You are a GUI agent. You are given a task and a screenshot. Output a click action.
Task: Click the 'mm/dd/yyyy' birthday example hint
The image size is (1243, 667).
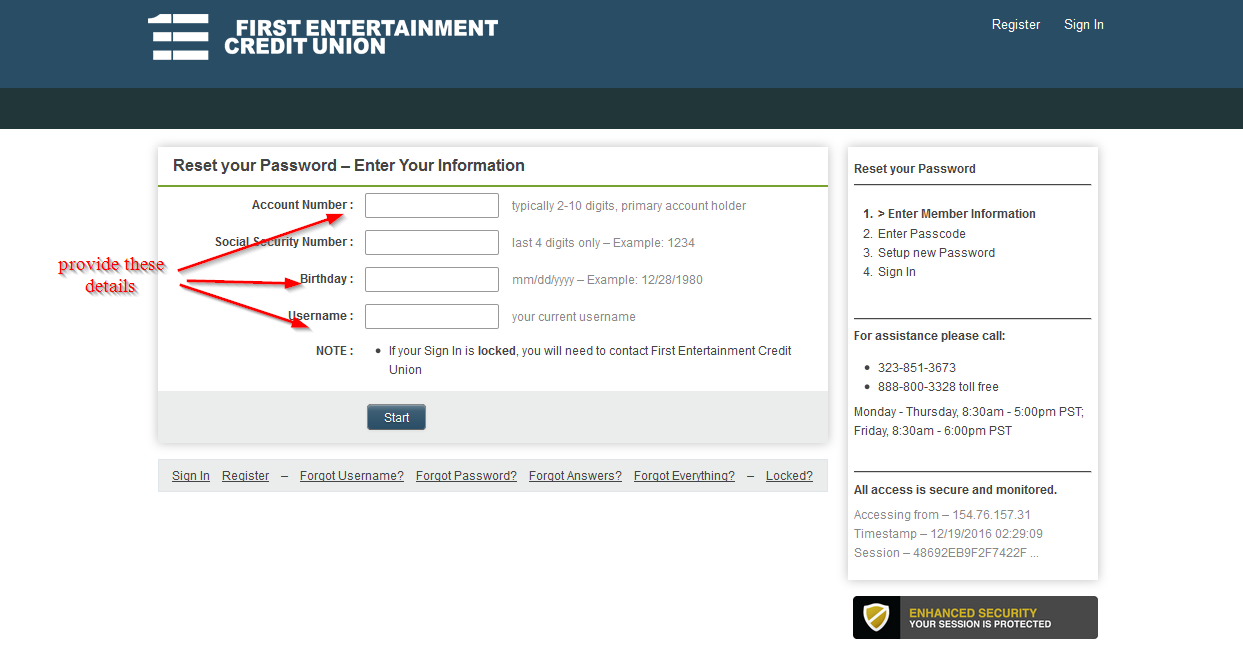[607, 280]
